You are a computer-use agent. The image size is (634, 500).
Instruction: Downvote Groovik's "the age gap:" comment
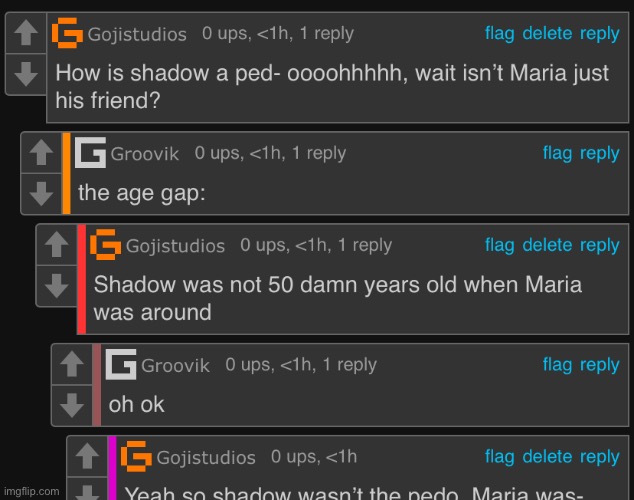(x=41, y=194)
